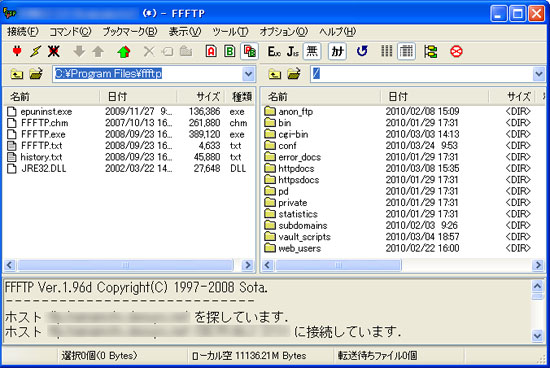
Task: Sort local files by サイズ column
Action: click(200, 96)
